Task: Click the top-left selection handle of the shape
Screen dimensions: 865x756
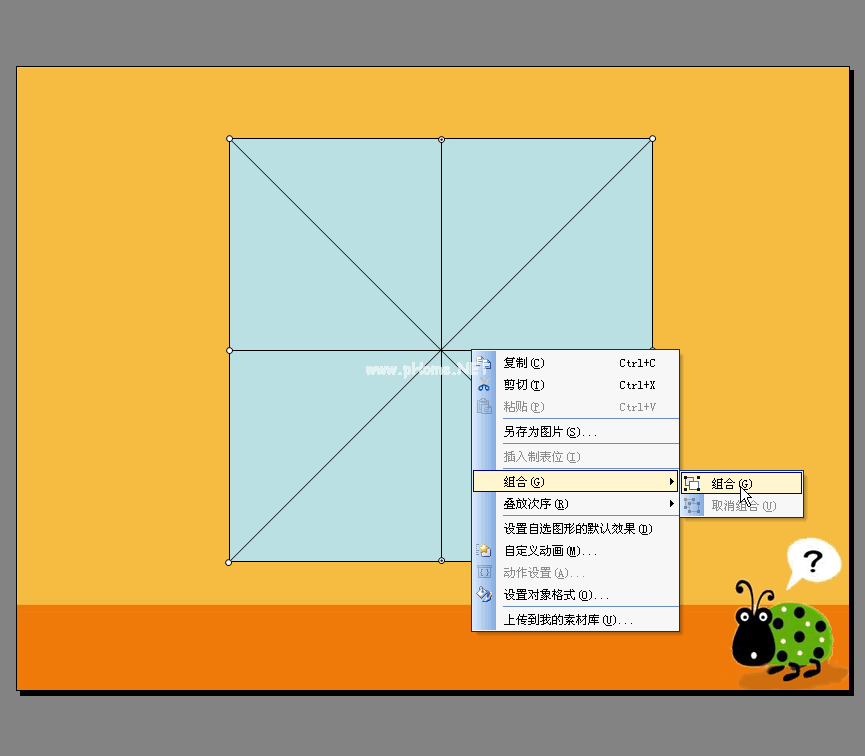Action: tap(229, 139)
